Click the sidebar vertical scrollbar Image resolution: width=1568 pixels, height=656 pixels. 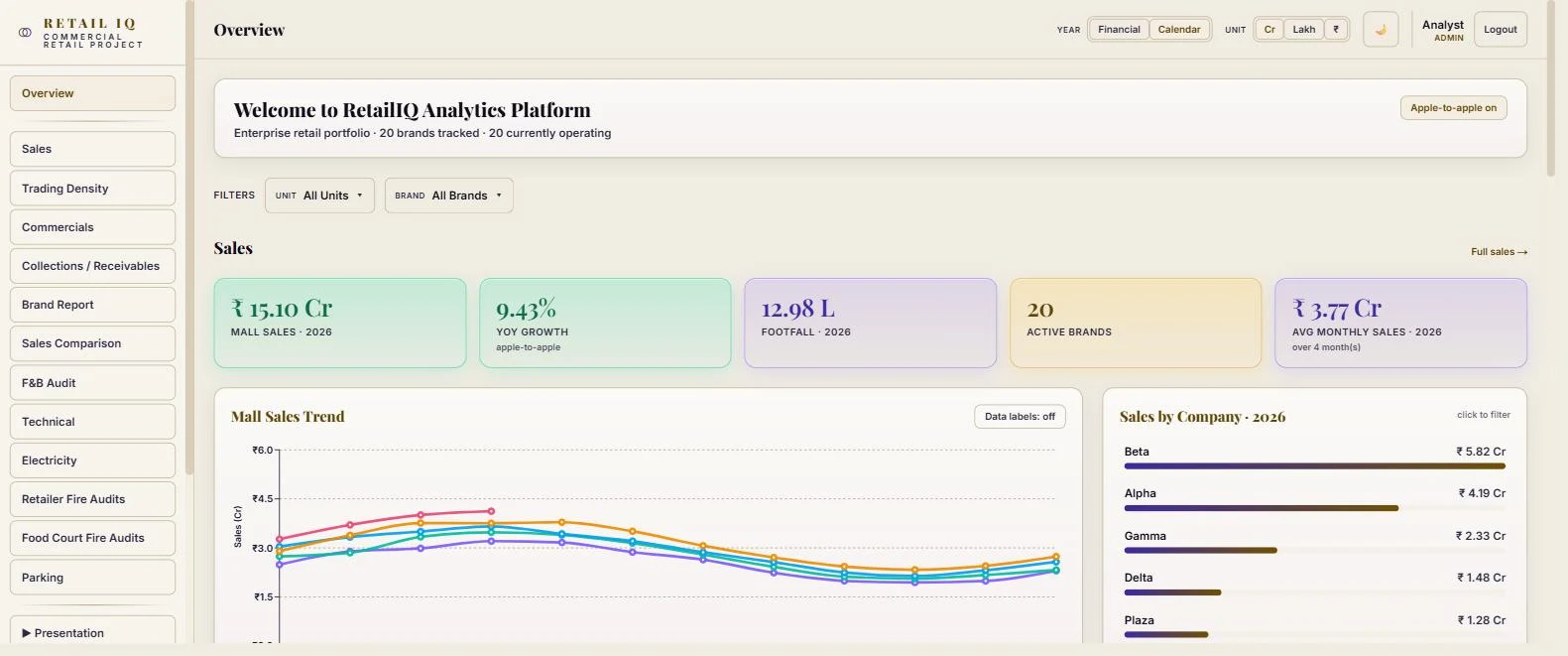(x=188, y=238)
